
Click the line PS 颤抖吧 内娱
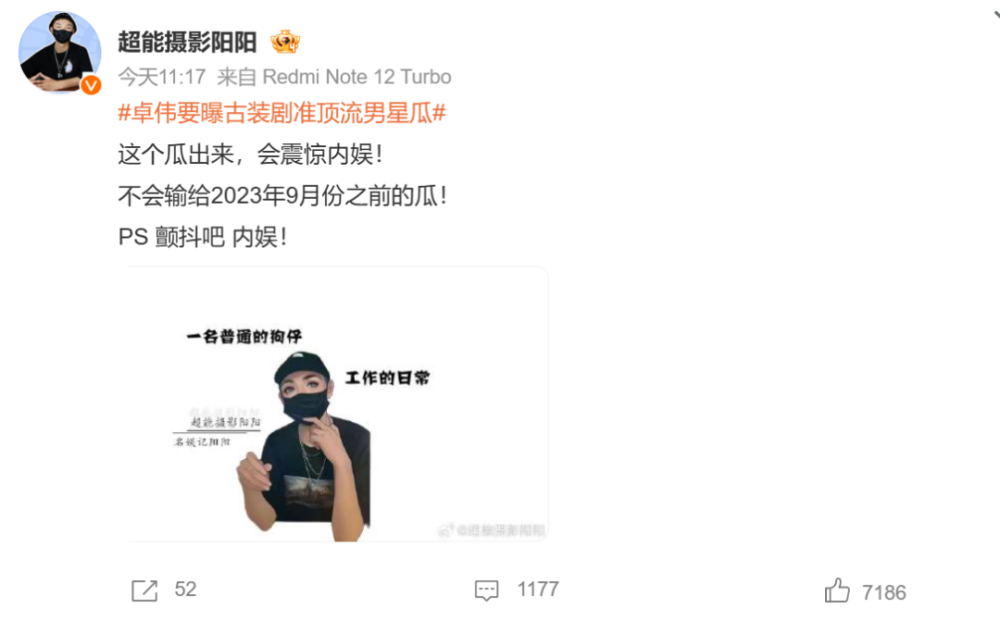click(202, 237)
